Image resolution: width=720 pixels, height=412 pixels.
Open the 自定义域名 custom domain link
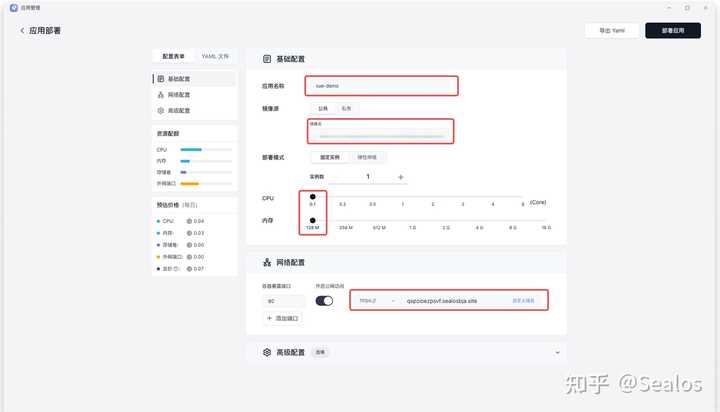[x=523, y=301]
